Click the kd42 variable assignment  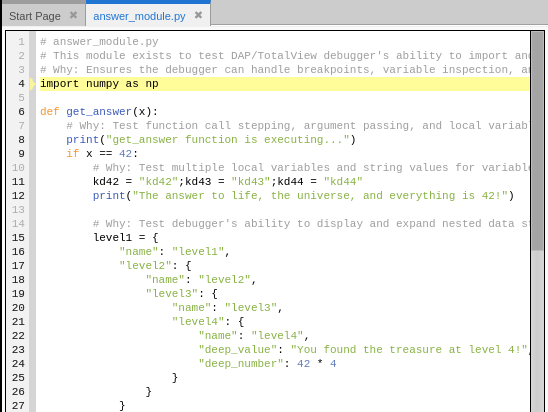pos(136,182)
